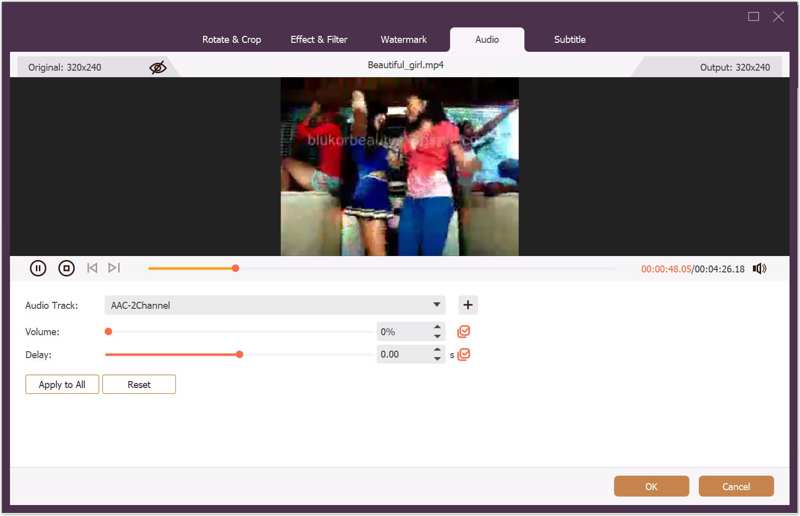Click the apply icon beside Delay
The image size is (800, 516).
tap(464, 354)
